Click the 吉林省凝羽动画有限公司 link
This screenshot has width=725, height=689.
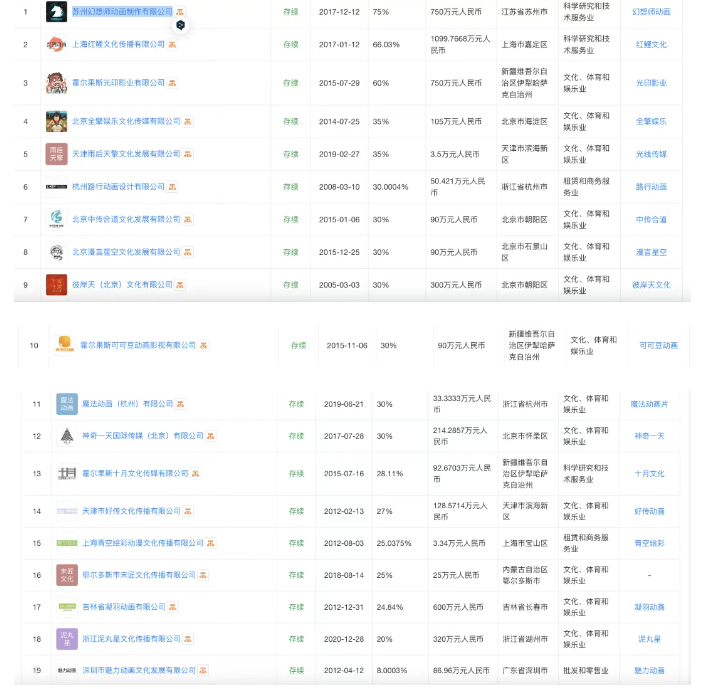[x=124, y=607]
